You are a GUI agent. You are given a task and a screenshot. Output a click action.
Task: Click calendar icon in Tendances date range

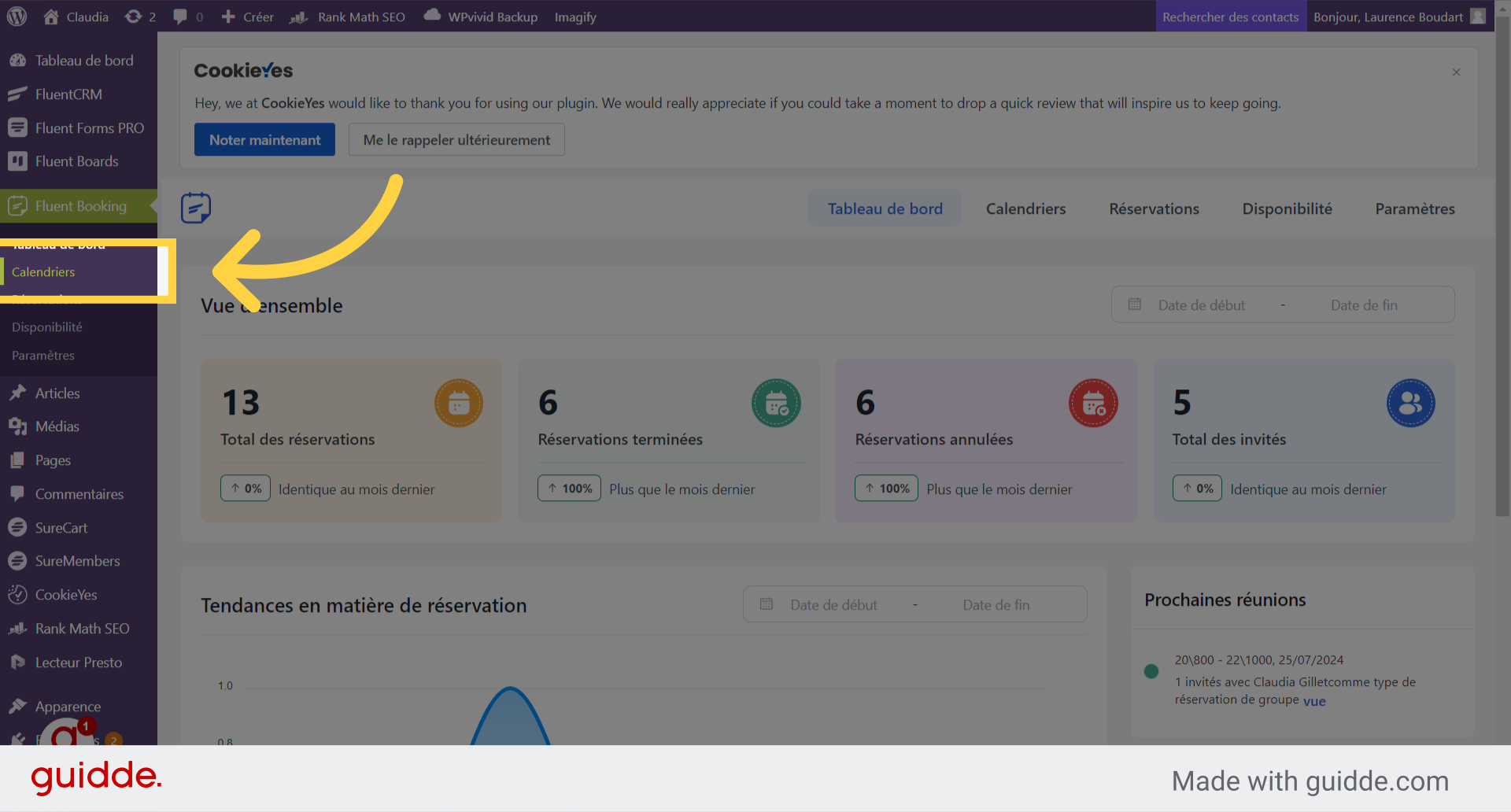(x=767, y=604)
